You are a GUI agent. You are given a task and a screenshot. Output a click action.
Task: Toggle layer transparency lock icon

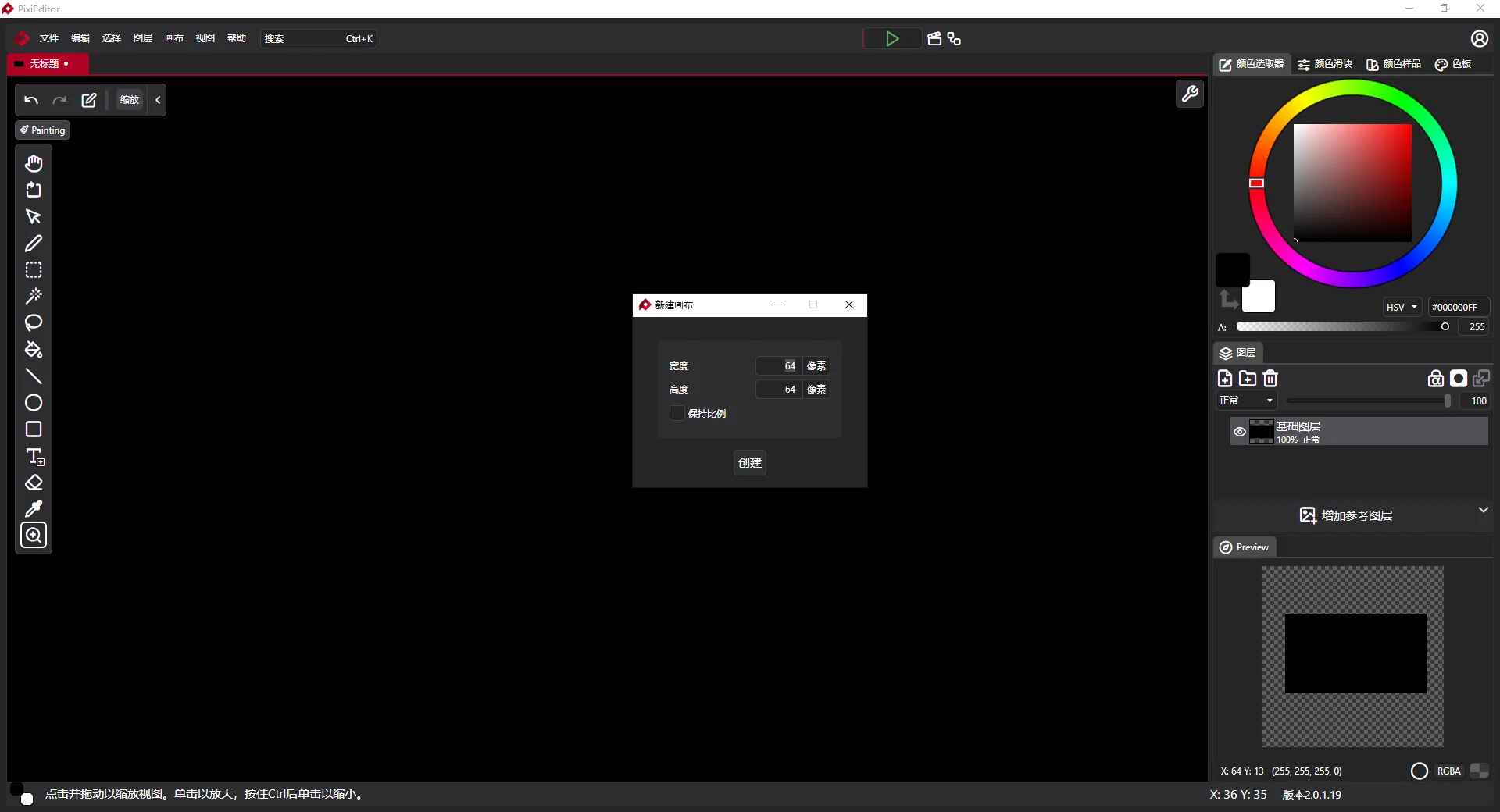1435,379
